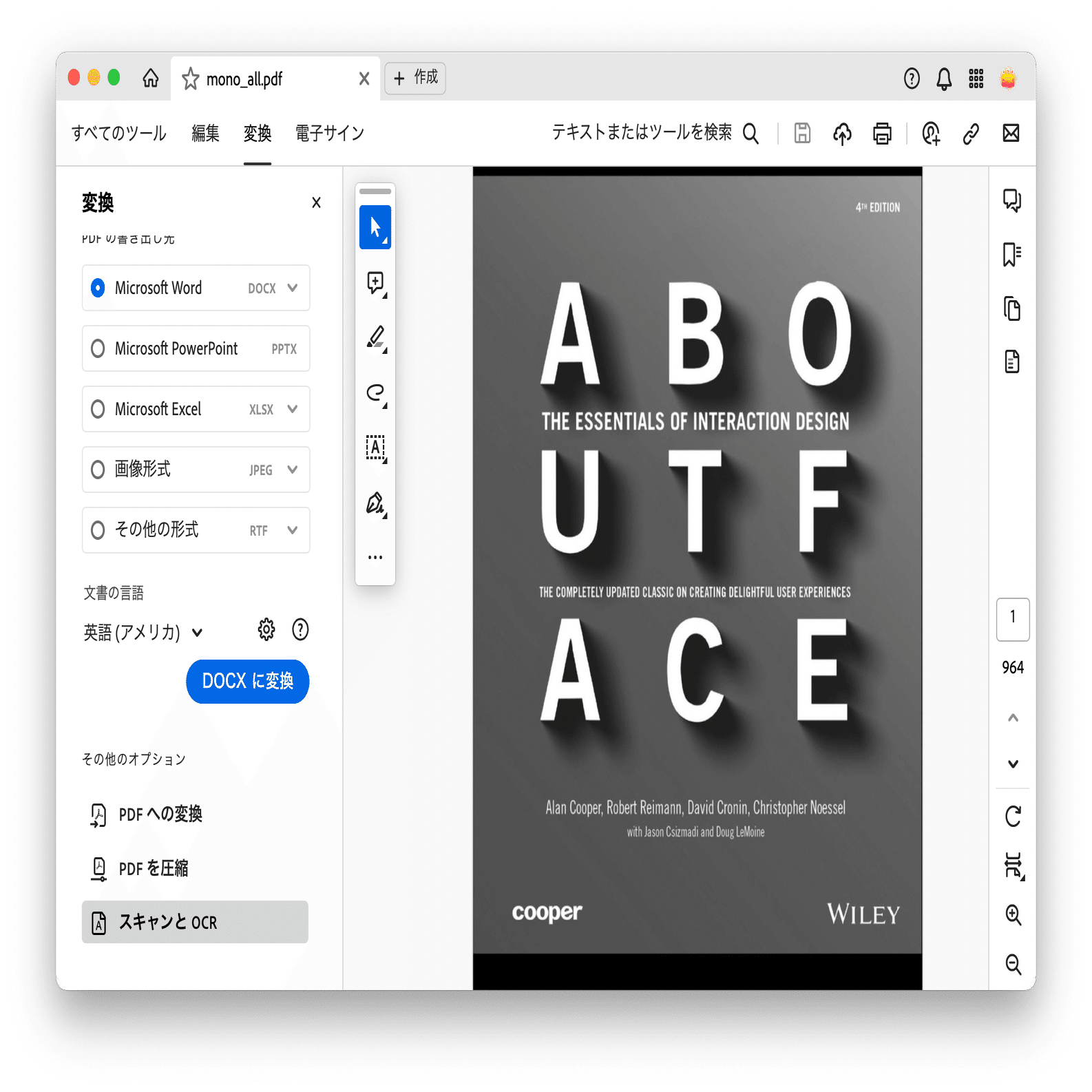The height and width of the screenshot is (1092, 1092).
Task: Open the Bookmarks panel
Action: click(1012, 255)
